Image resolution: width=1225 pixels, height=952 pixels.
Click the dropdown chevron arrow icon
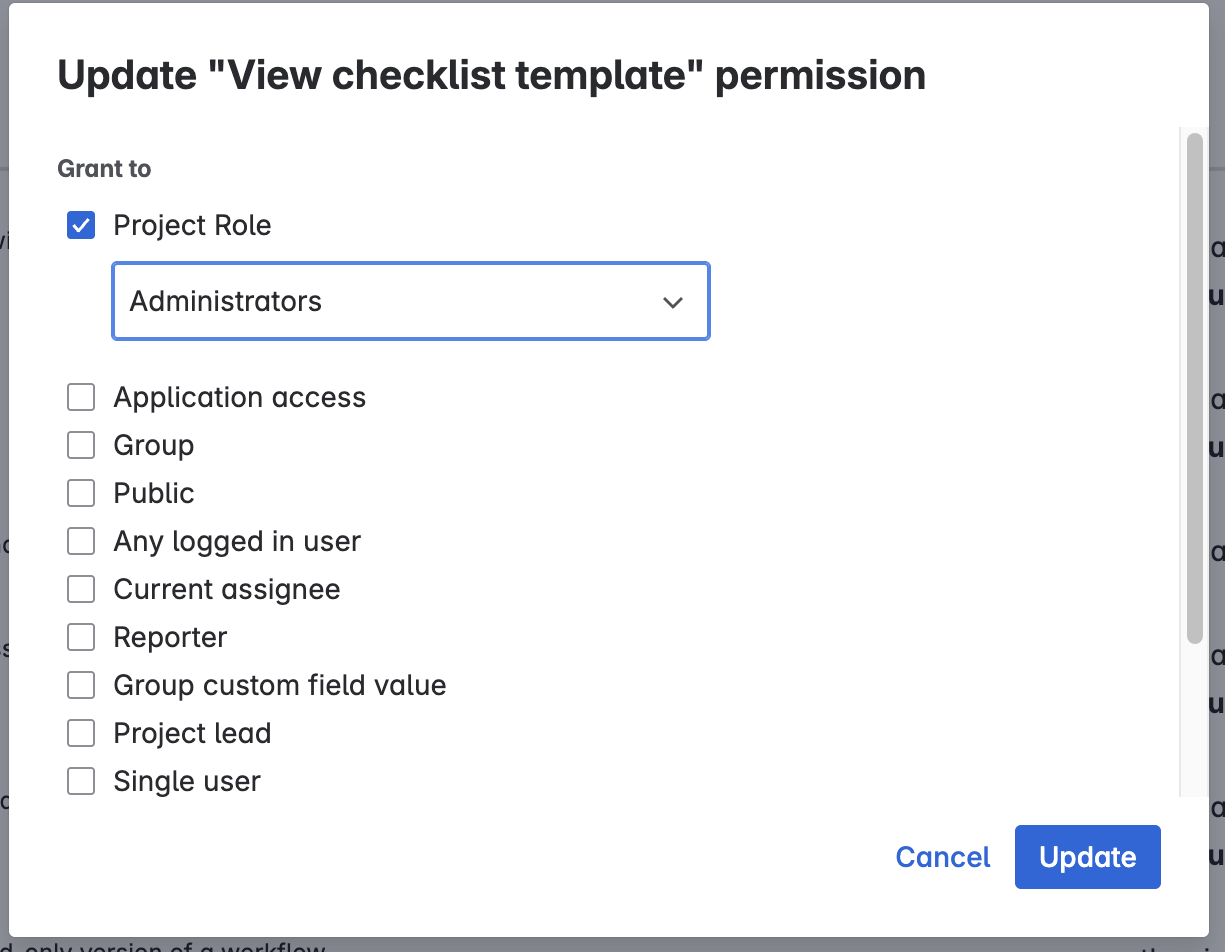(x=673, y=302)
